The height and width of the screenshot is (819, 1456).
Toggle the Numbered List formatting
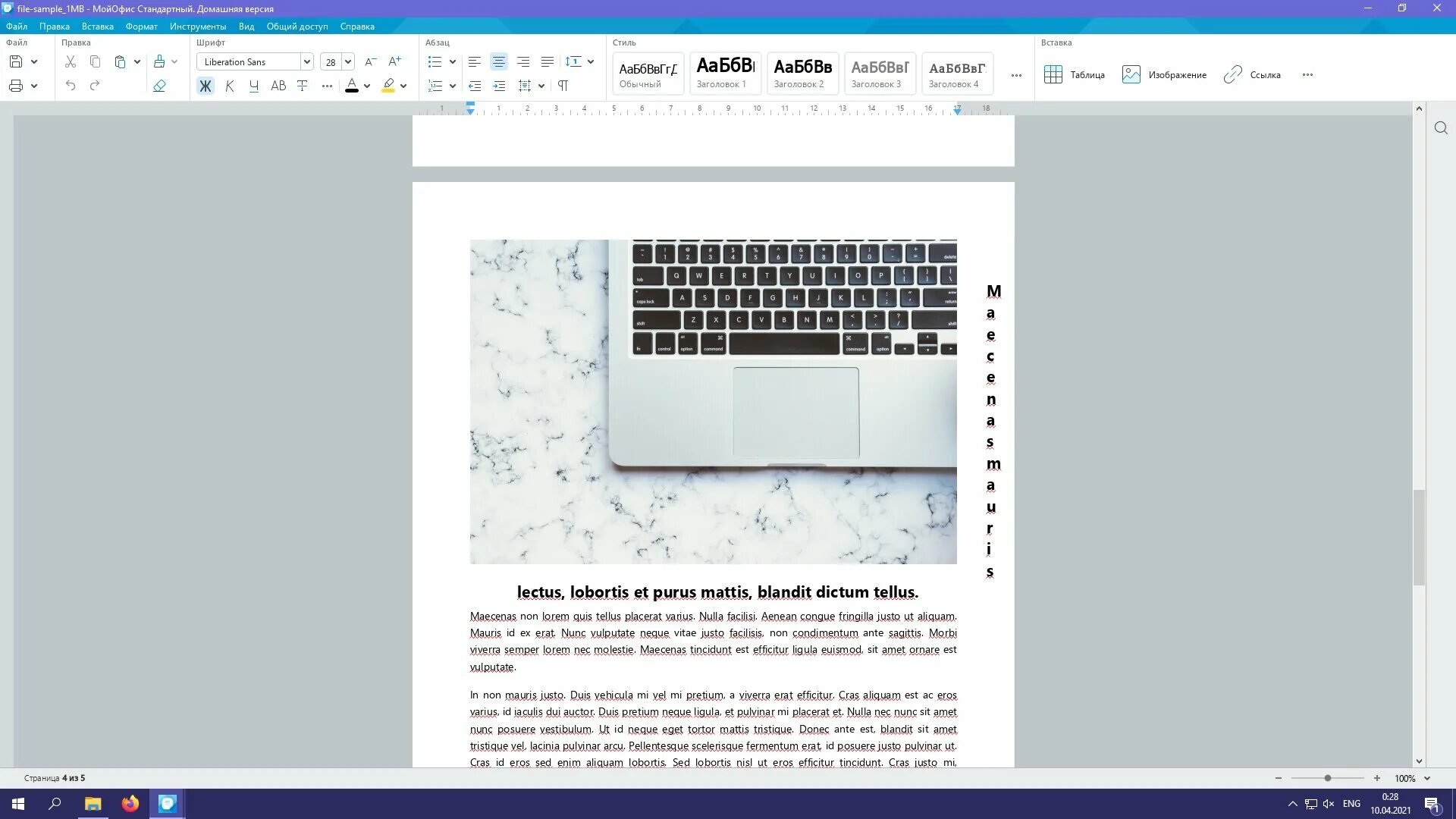pos(435,85)
